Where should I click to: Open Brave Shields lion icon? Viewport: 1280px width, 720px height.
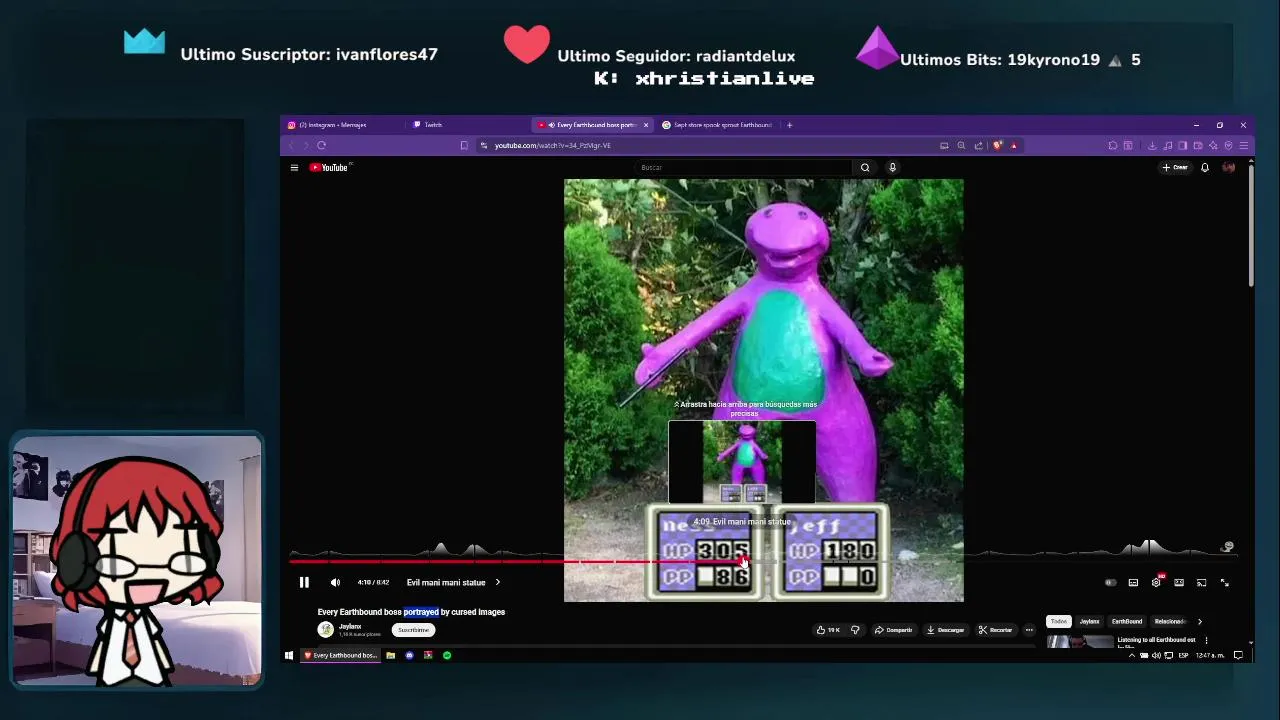coord(997,145)
